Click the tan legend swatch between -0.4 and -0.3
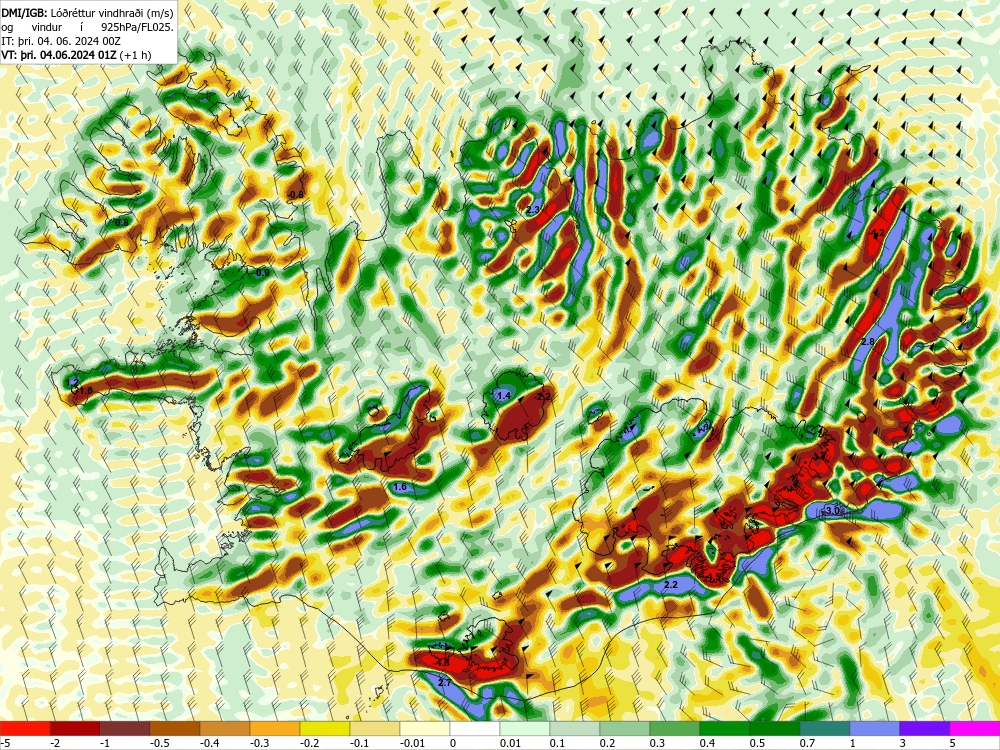This screenshot has height=750, width=1000. coord(225,728)
